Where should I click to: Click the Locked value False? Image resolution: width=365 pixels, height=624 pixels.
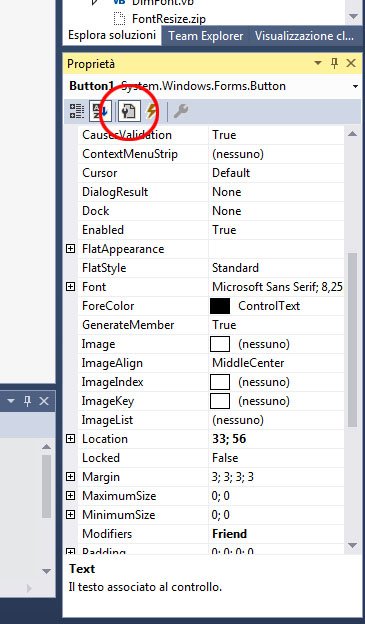click(225, 458)
